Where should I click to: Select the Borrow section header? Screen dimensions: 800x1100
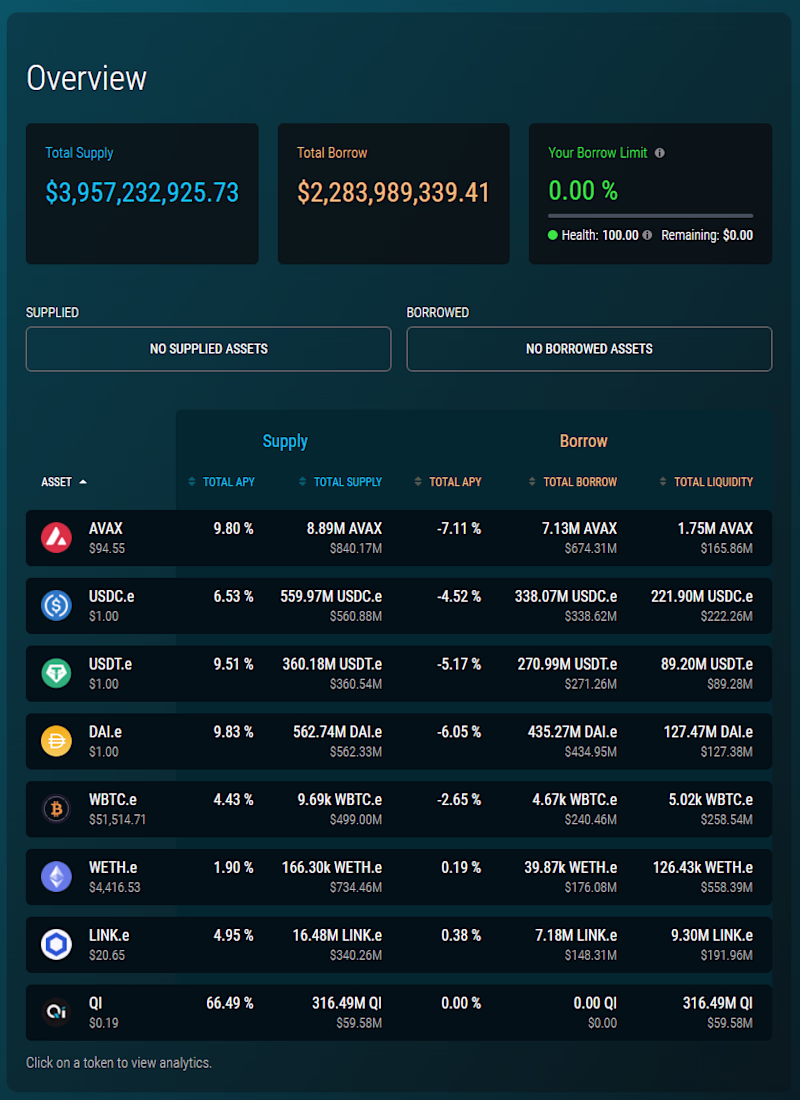(583, 441)
